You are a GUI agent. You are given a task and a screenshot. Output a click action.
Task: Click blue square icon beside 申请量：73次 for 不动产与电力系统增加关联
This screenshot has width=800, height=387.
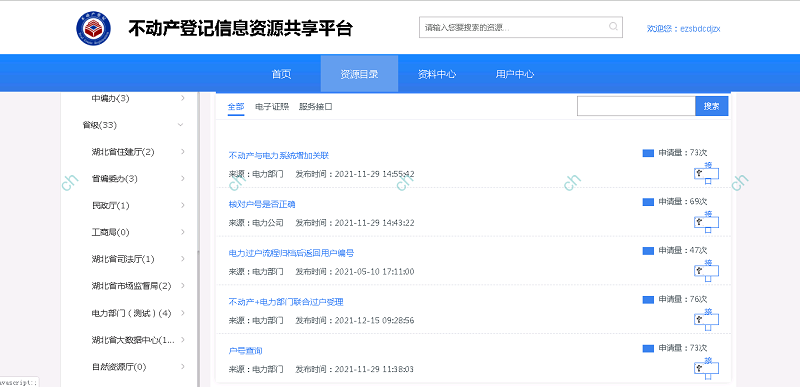(648, 153)
